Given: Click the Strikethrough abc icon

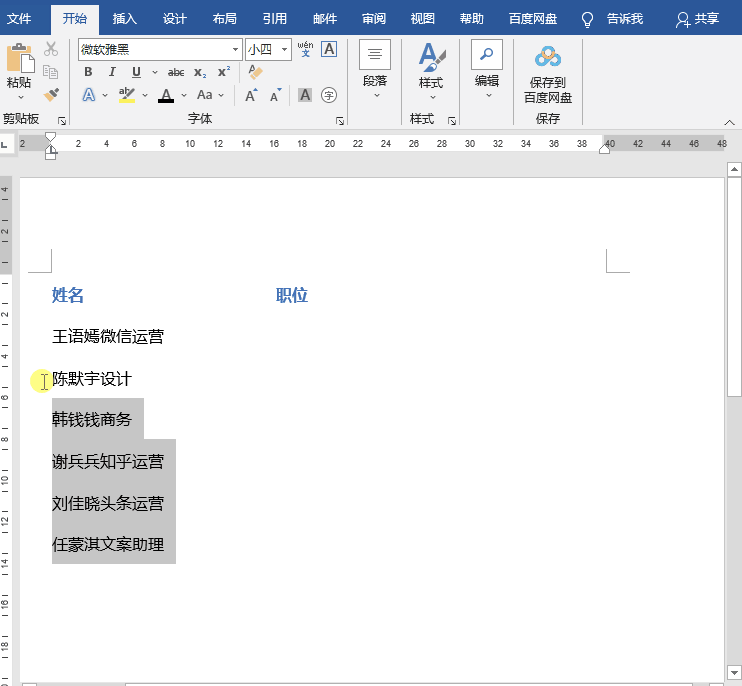Looking at the screenshot, I should coord(176,72).
